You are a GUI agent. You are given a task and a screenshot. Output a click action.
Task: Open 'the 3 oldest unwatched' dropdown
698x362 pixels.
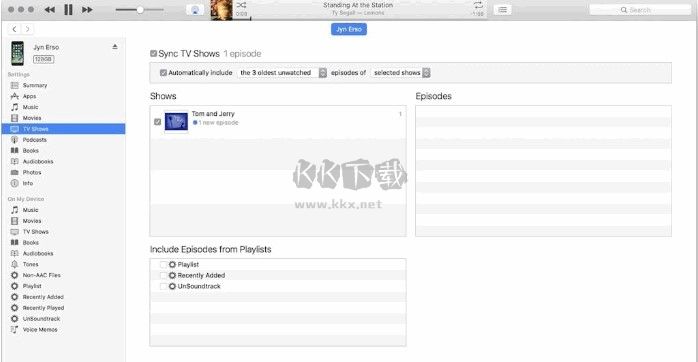pos(282,73)
